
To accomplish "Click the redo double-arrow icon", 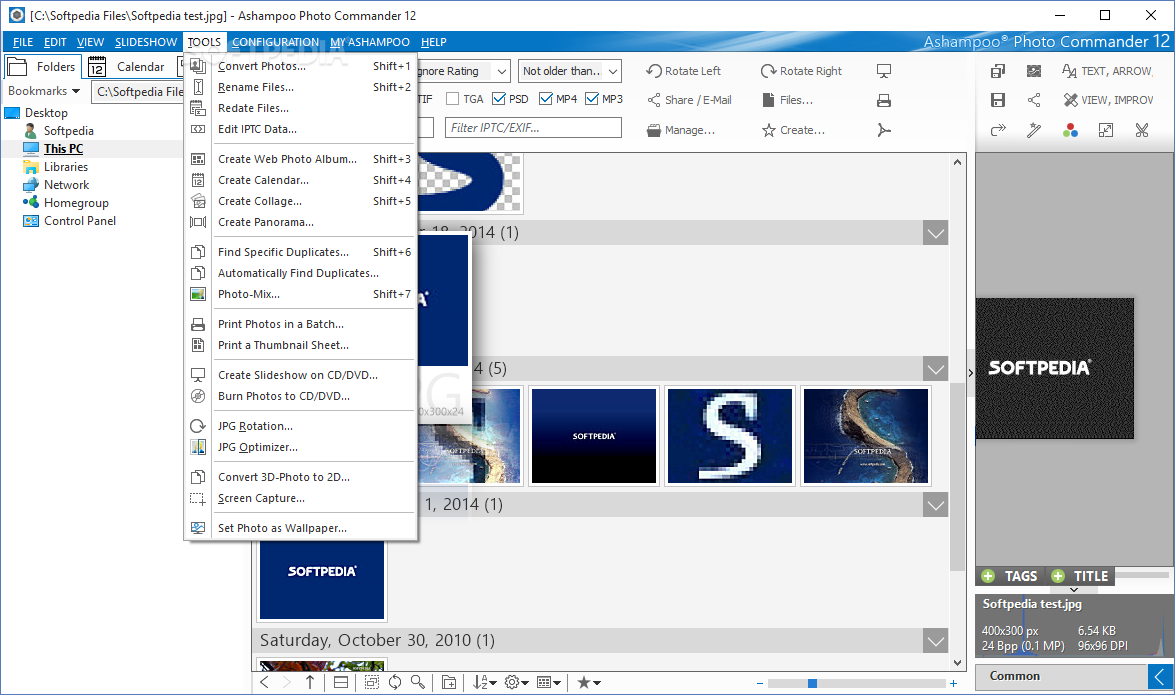I will point(997,130).
